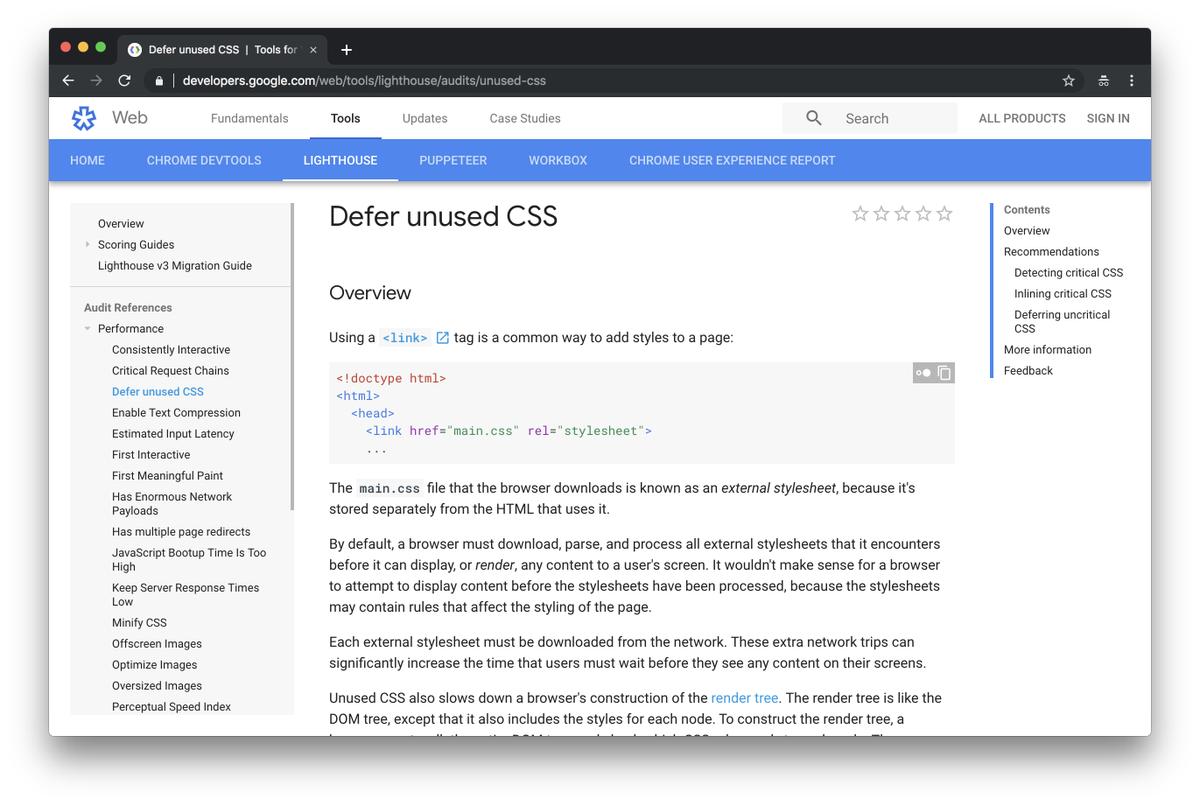Jump to Inlining critical CSS

1062,294
